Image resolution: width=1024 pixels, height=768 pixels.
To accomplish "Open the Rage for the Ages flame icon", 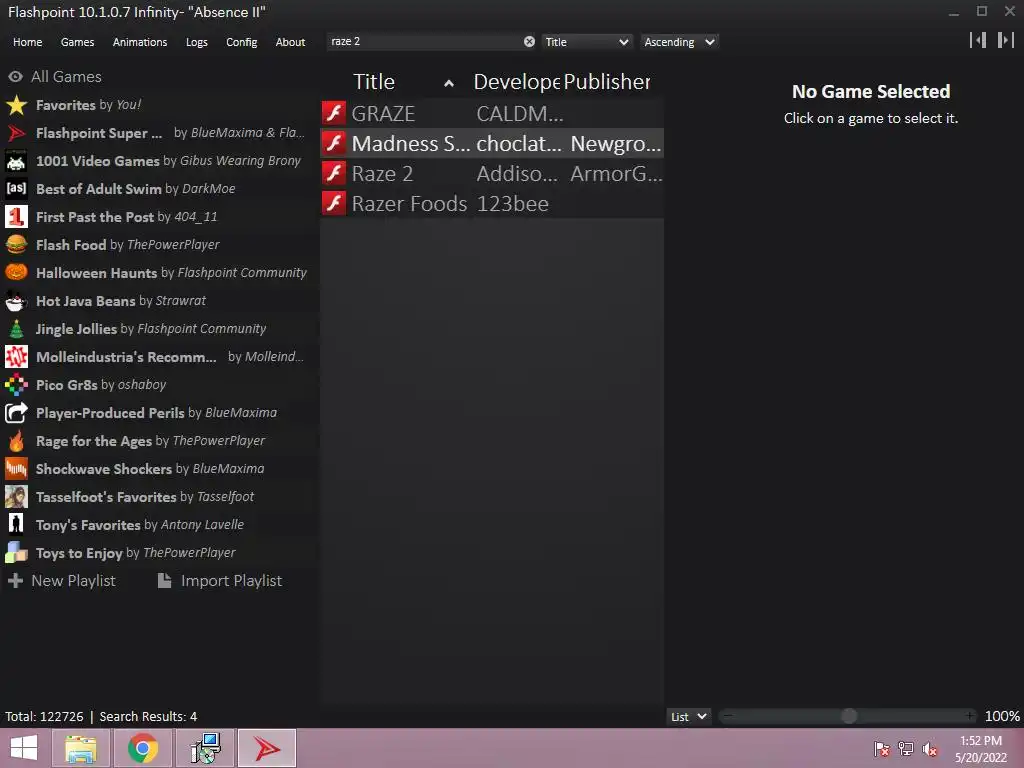I will click(x=16, y=441).
